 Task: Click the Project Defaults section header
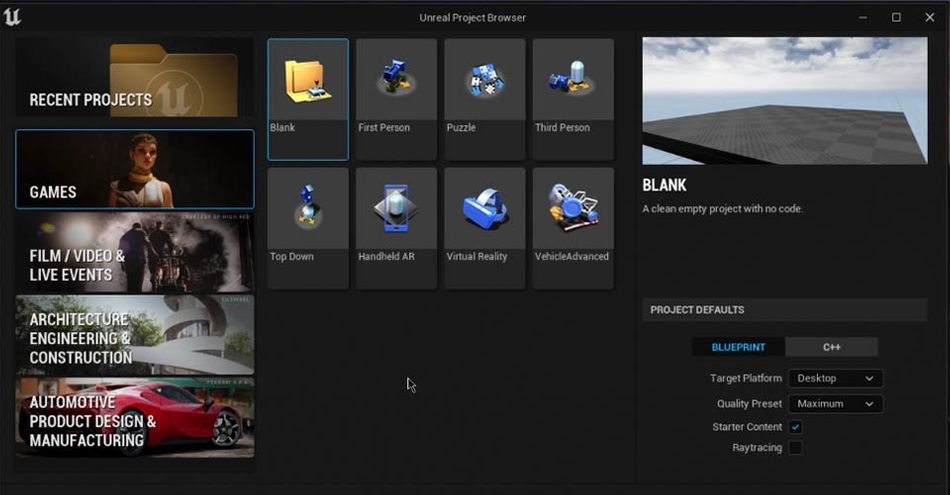785,310
